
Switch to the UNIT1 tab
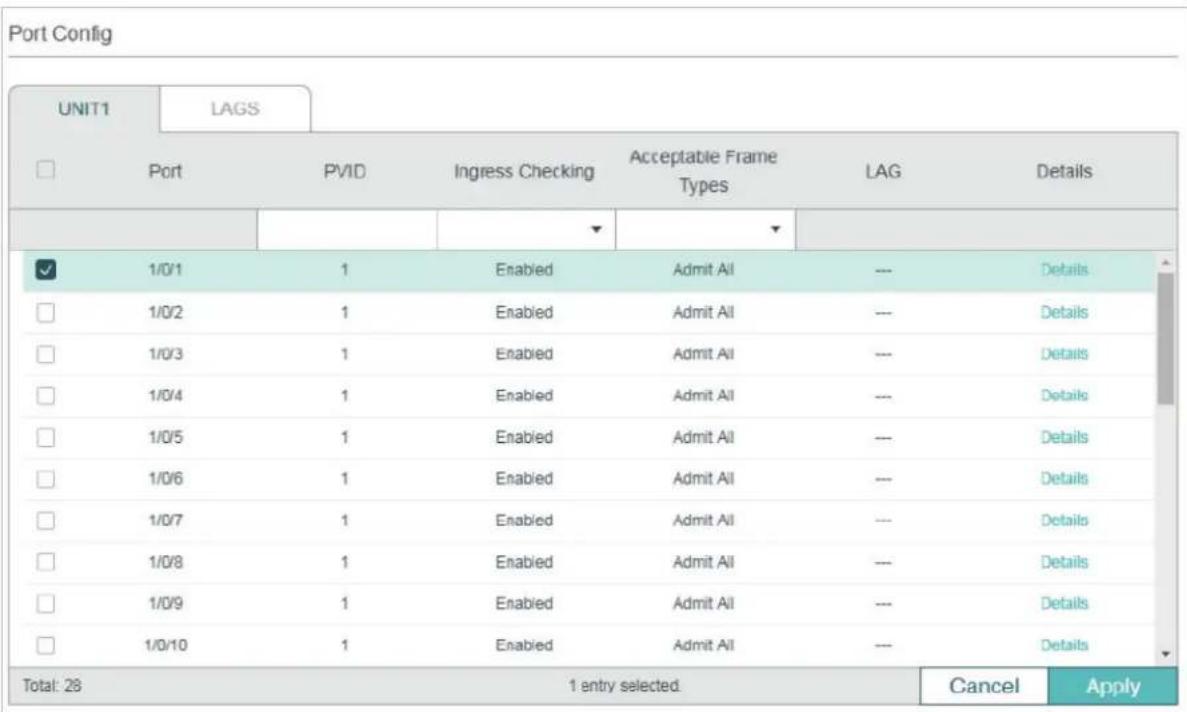[x=84, y=109]
